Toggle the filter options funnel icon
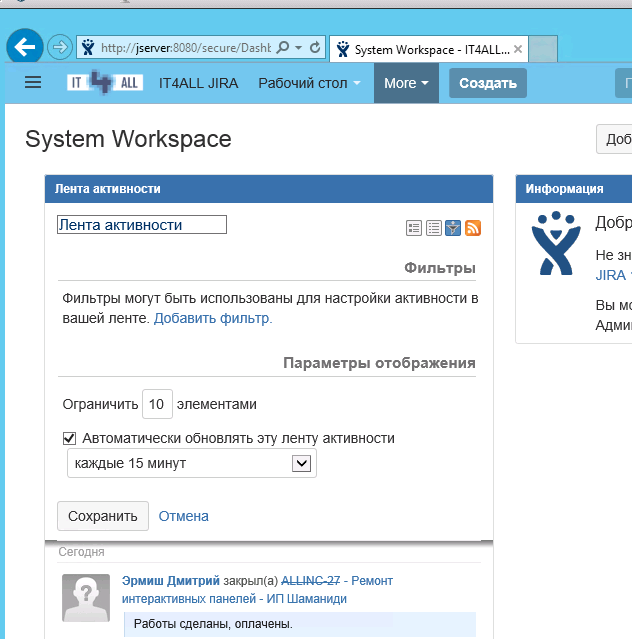 click(x=453, y=228)
